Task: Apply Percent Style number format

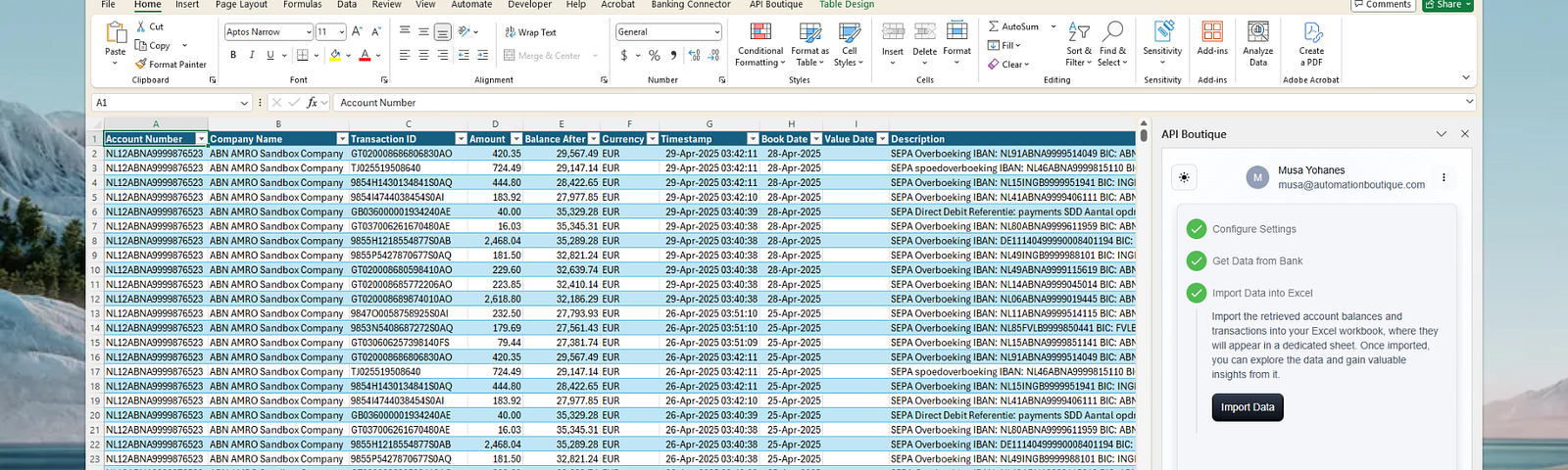Action: coord(655,56)
